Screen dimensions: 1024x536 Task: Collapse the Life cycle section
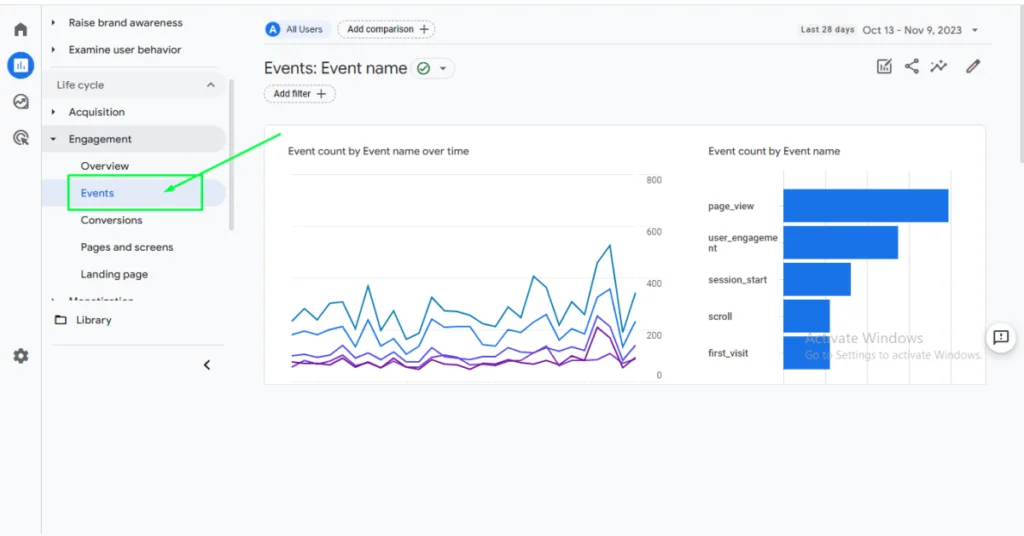[x=210, y=86]
